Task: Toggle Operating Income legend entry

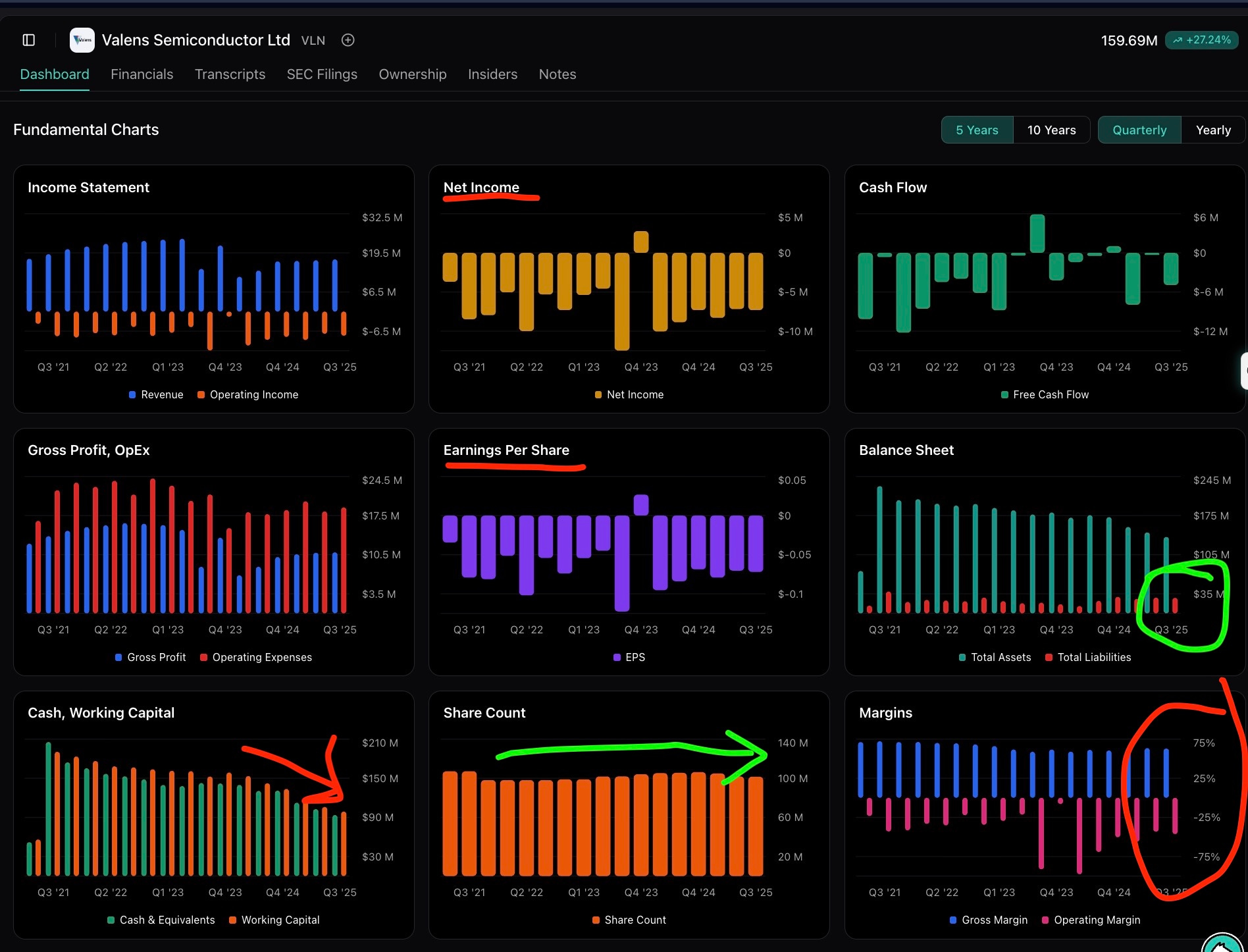Action: click(248, 394)
